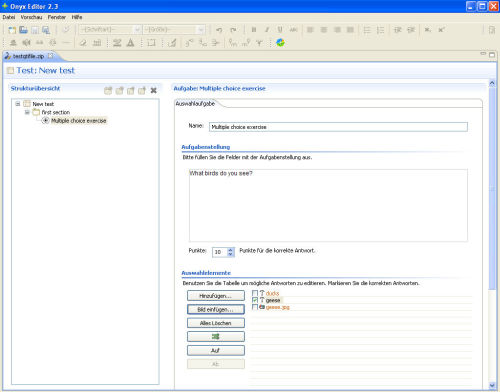Toggle Italic formatting icon
500x392 pixels.
coord(267,30)
